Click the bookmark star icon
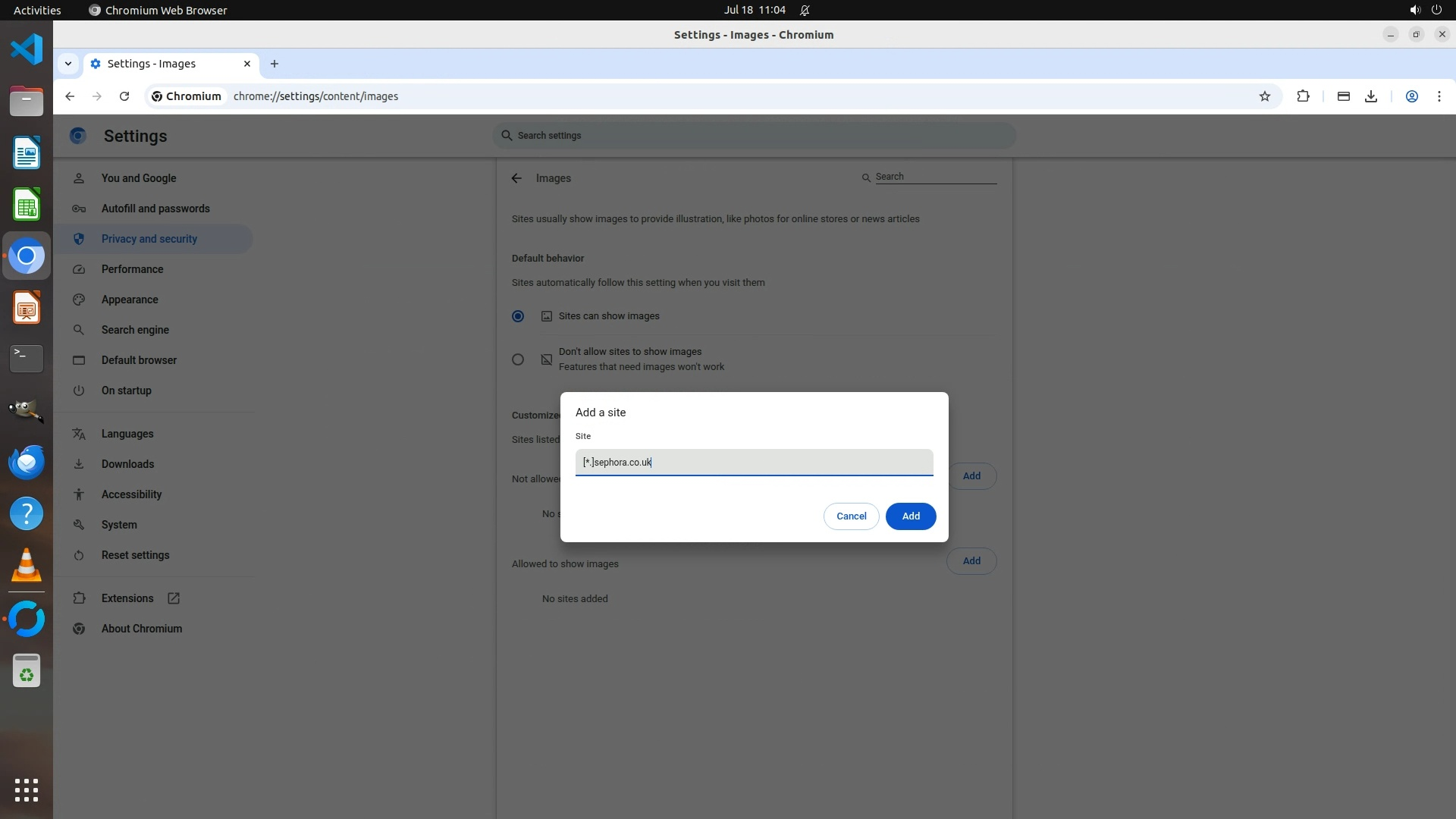This screenshot has width=1456, height=819. point(1264,96)
